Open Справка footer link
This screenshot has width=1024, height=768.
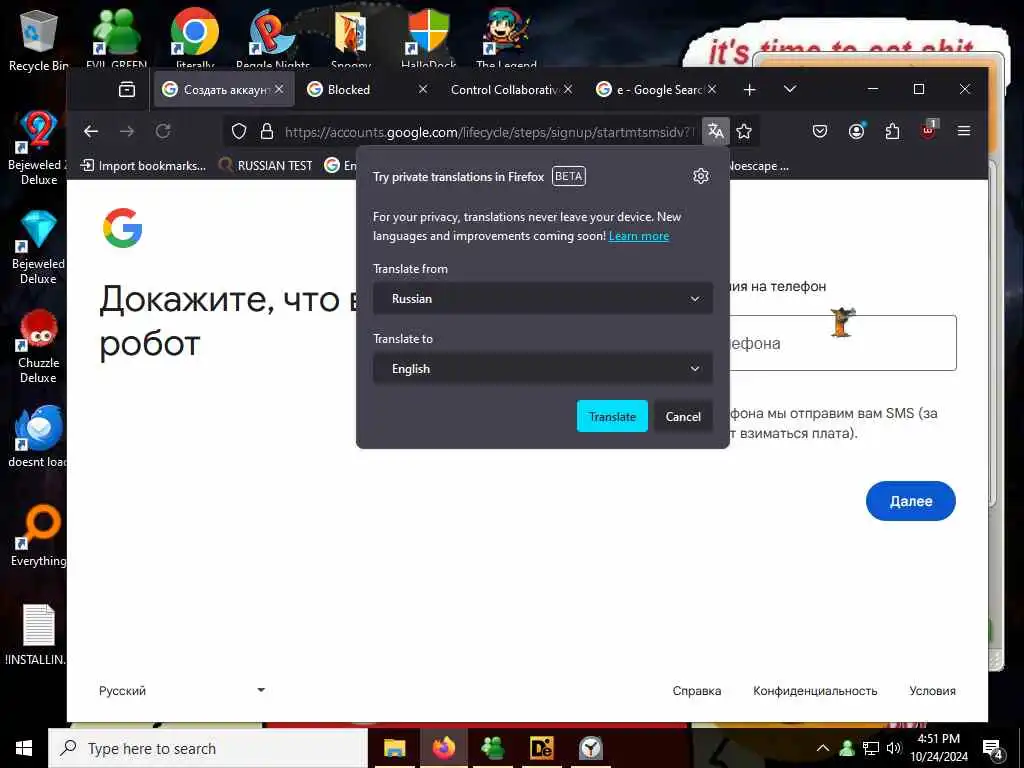(x=697, y=691)
